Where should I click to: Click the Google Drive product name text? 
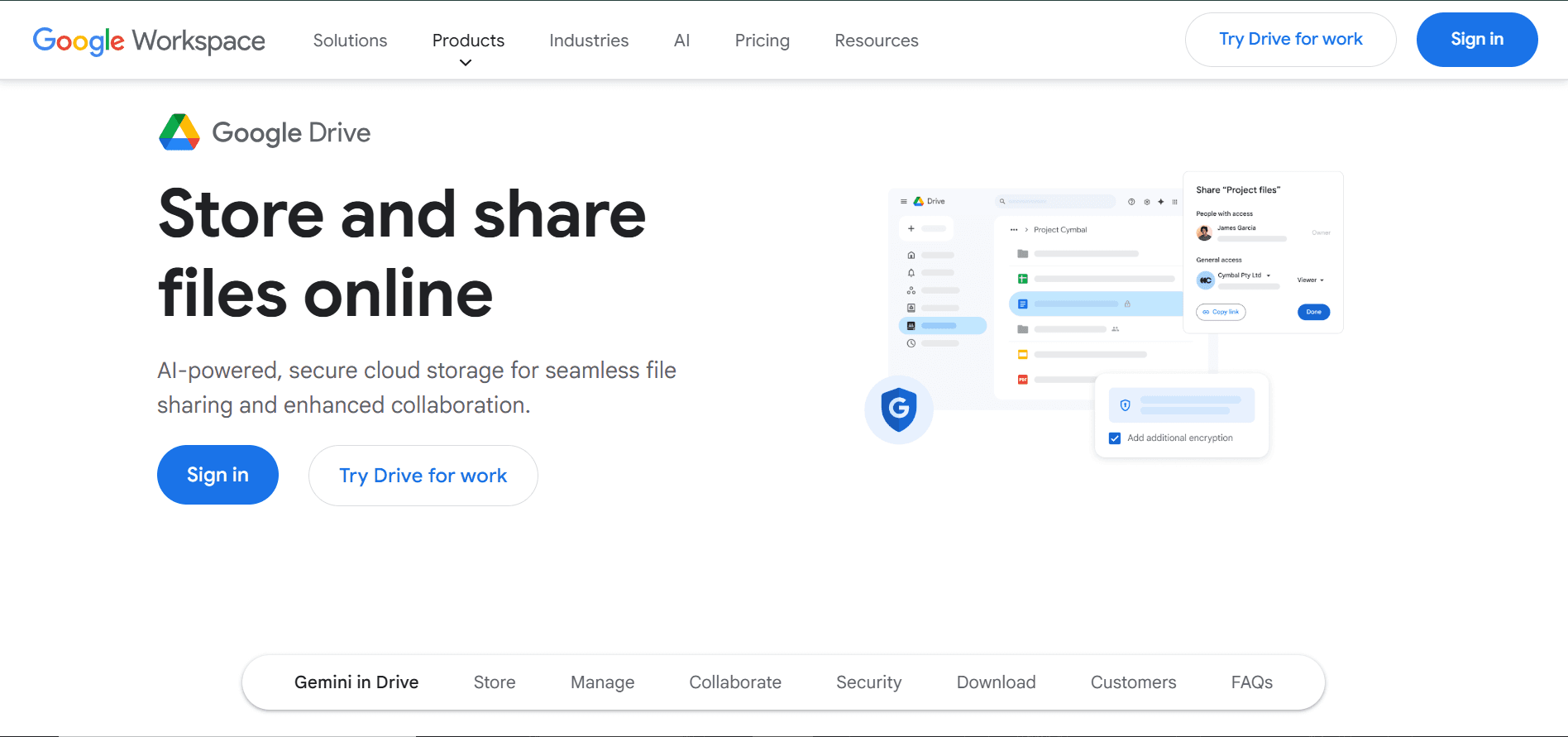point(291,132)
